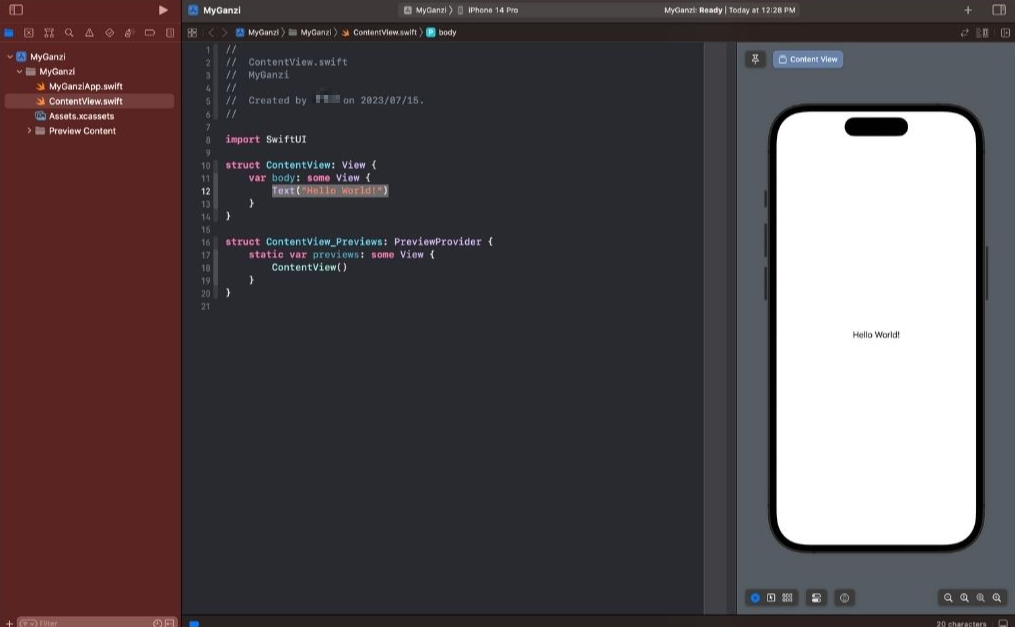The height and width of the screenshot is (627, 1015).
Task: Open the Find navigator
Action: tap(69, 32)
